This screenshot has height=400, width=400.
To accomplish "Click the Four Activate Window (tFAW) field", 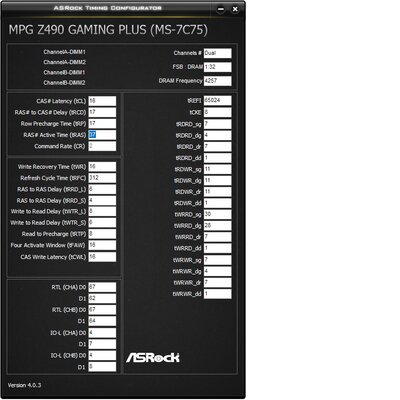I will click(102, 245).
